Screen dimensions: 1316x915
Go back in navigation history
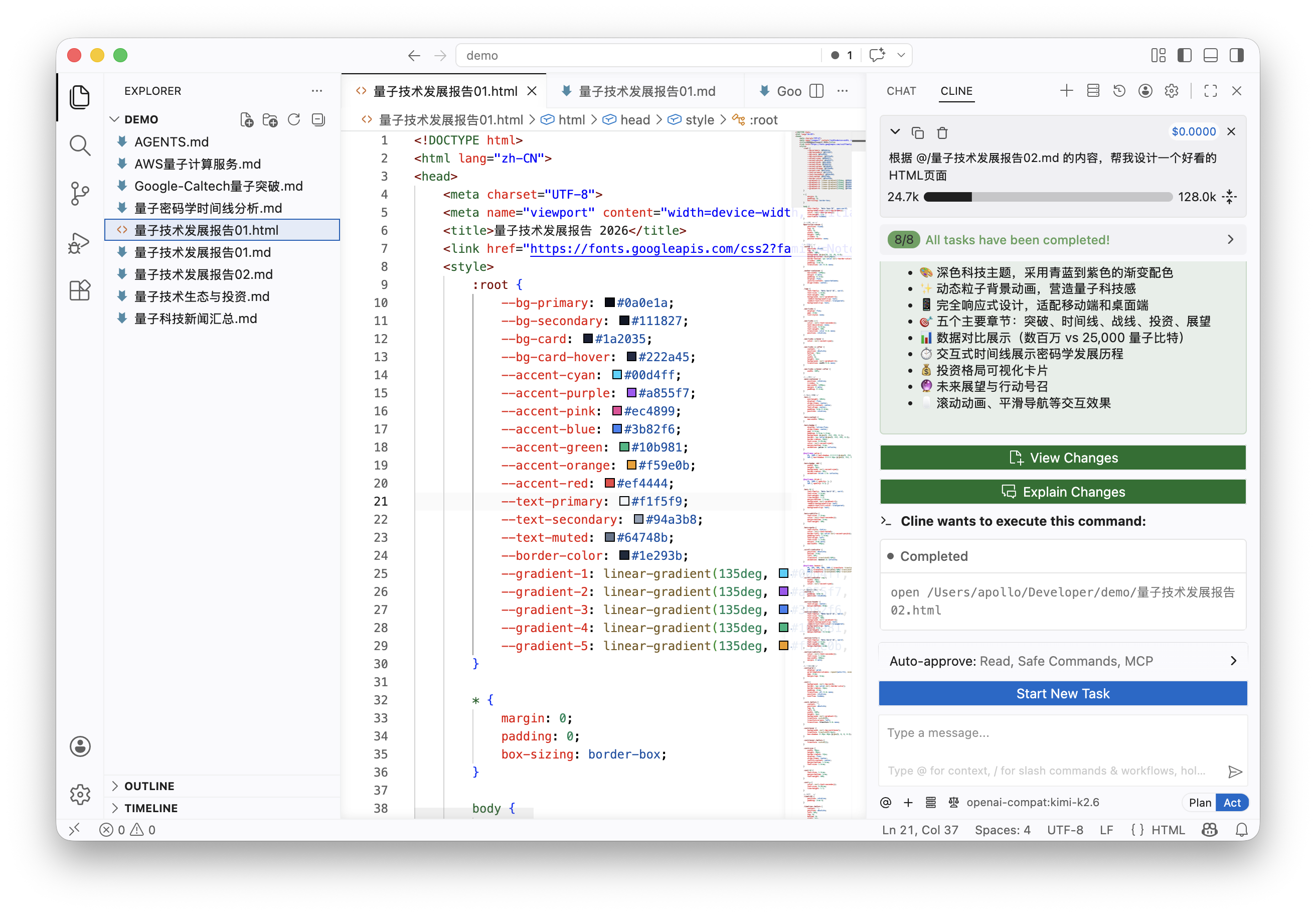pos(414,56)
